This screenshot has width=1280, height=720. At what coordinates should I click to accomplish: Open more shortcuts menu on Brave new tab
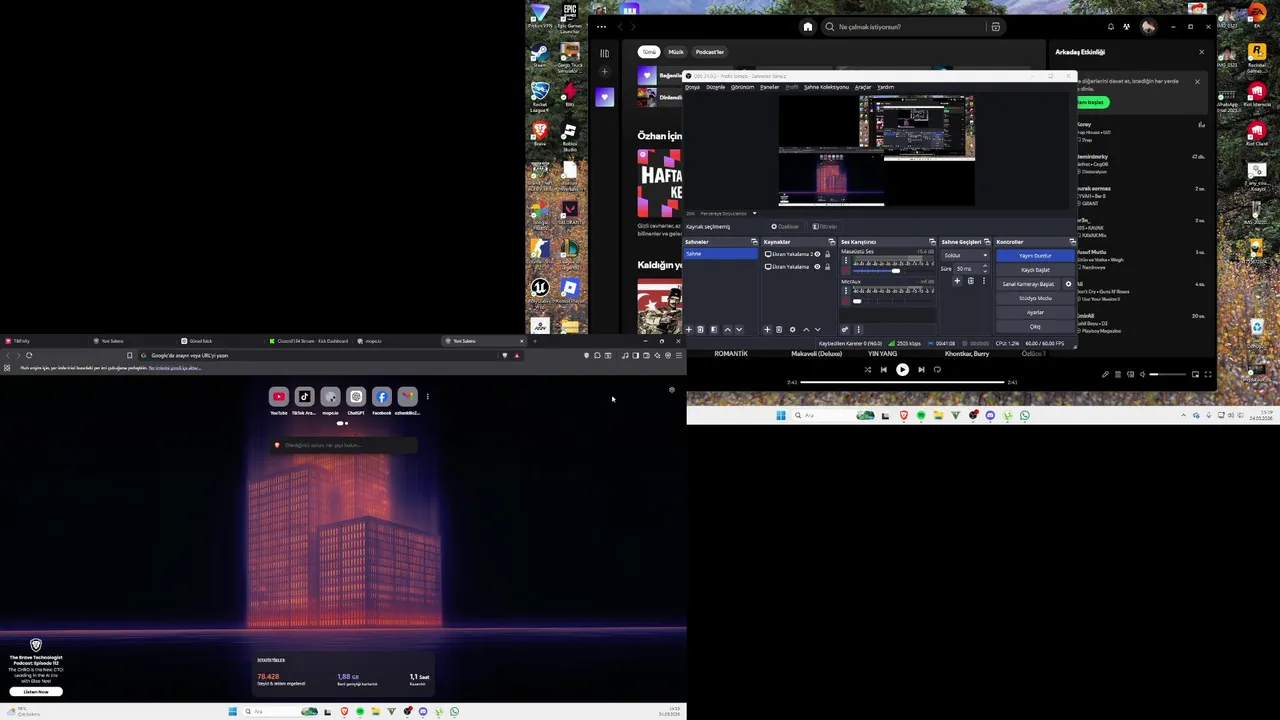427,397
